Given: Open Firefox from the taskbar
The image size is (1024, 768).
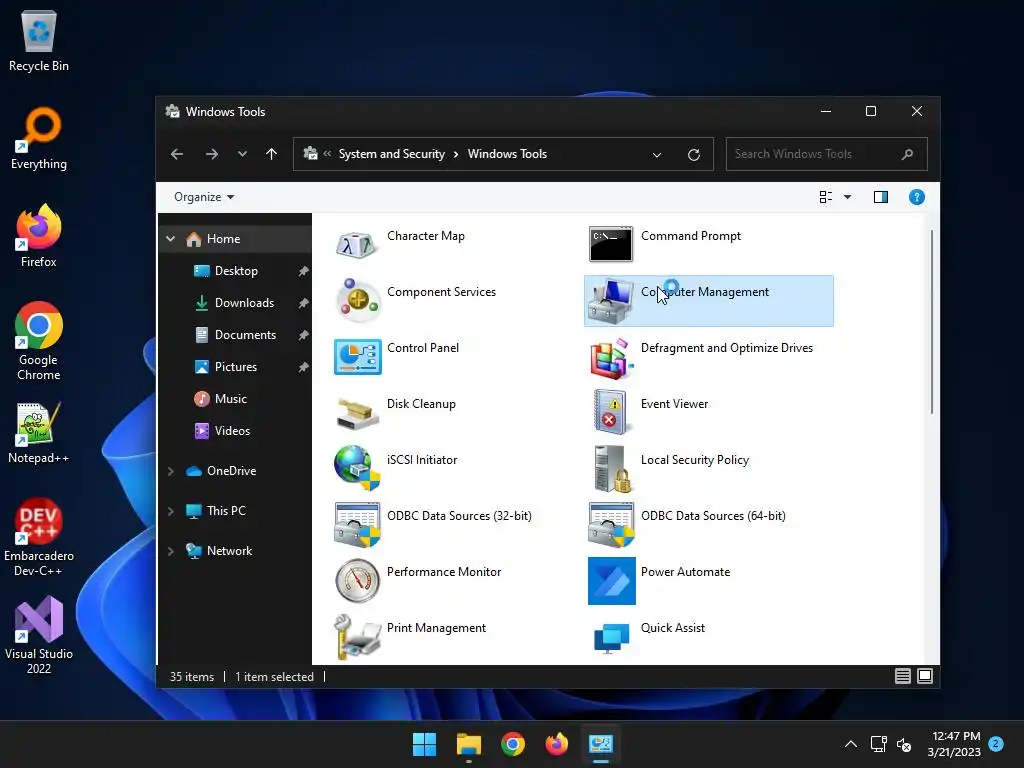Looking at the screenshot, I should pyautogui.click(x=556, y=744).
